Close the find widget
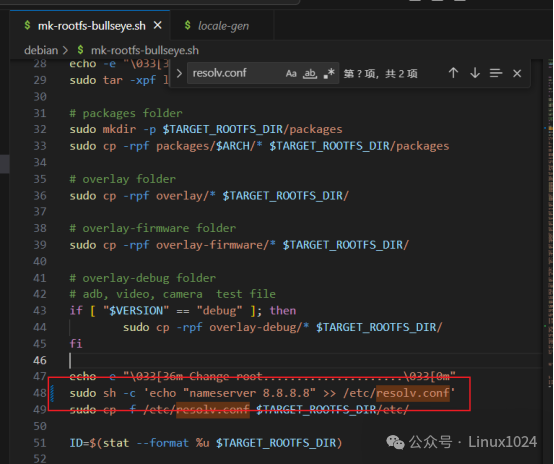The width and height of the screenshot is (554, 464). click(x=517, y=73)
